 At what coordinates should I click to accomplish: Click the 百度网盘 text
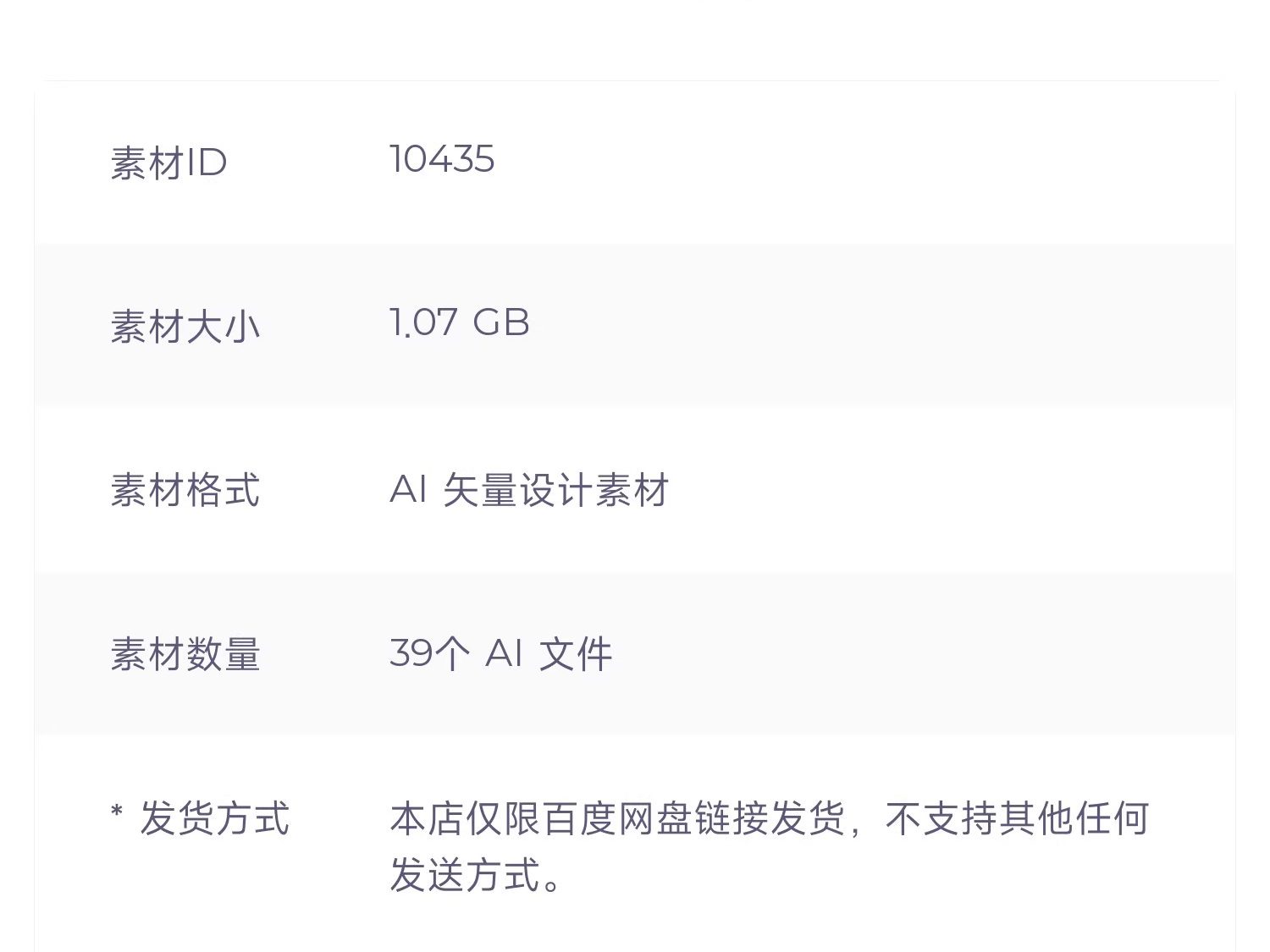[617, 819]
